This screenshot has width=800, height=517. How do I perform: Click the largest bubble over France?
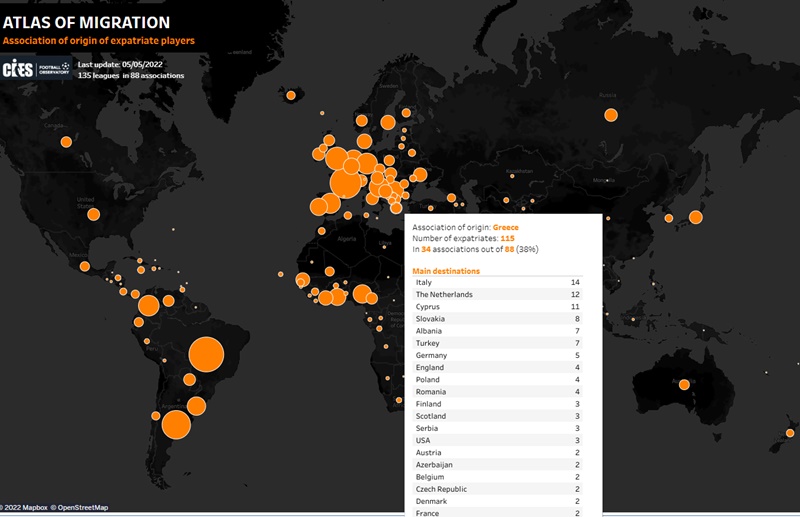[x=346, y=183]
